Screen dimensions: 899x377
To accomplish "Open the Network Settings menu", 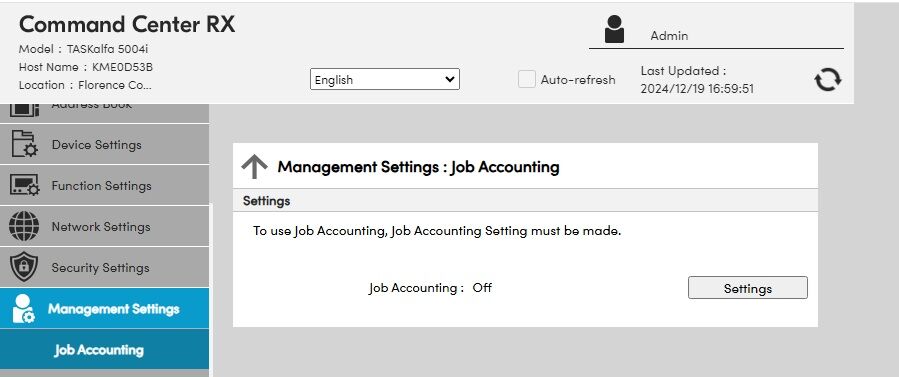I will (x=104, y=226).
